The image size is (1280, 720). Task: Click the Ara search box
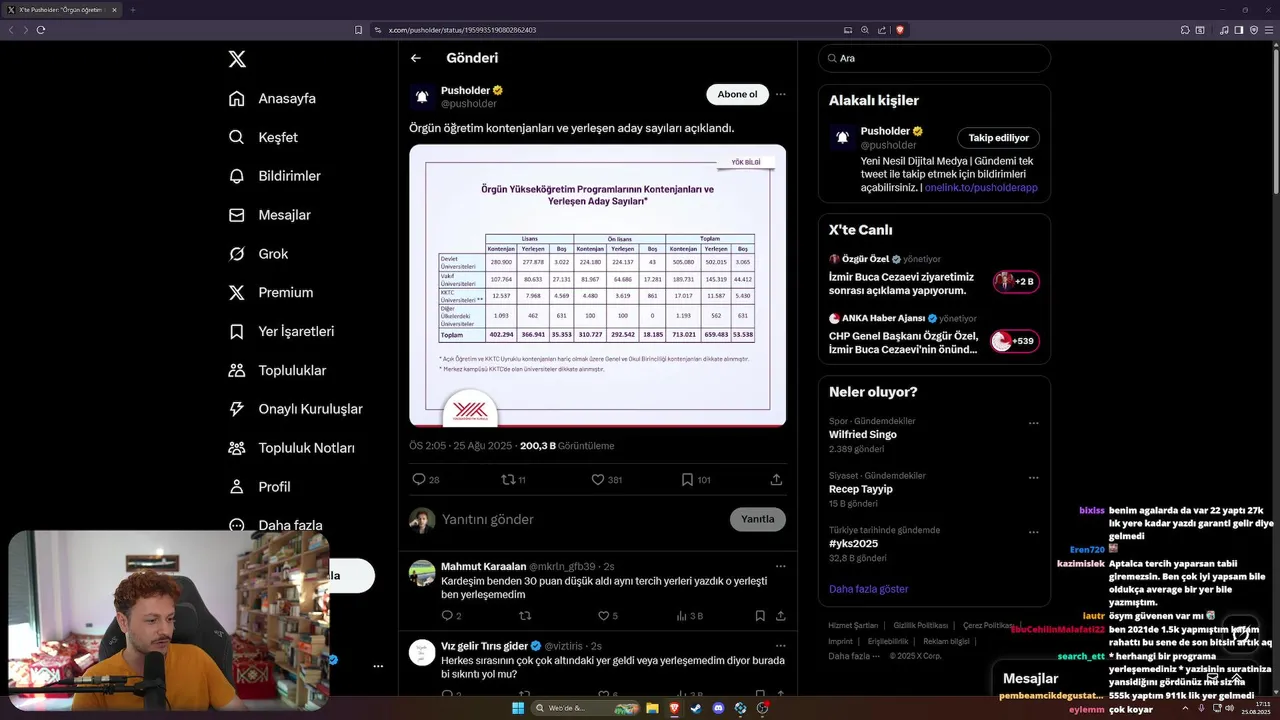click(x=934, y=58)
